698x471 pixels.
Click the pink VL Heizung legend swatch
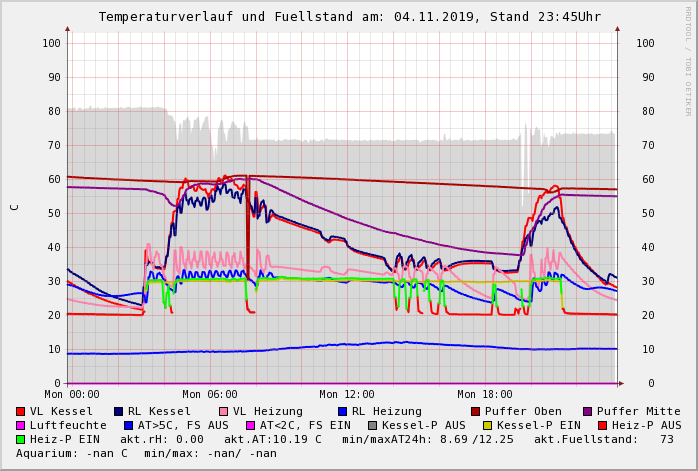pos(223,411)
